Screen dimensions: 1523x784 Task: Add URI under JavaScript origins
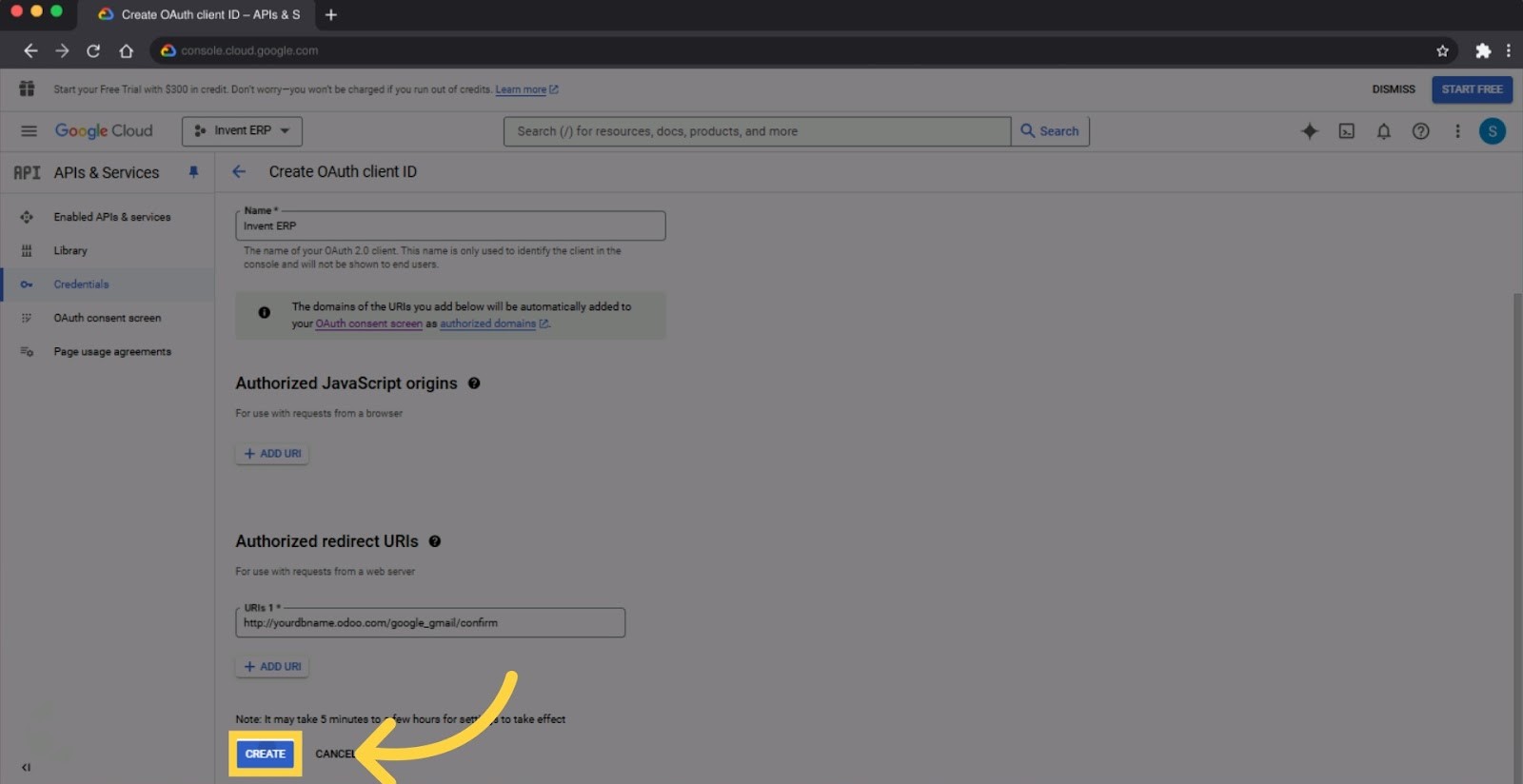click(x=272, y=454)
